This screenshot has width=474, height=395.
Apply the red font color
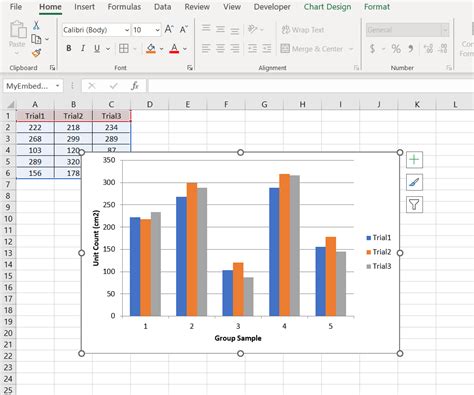tap(174, 49)
